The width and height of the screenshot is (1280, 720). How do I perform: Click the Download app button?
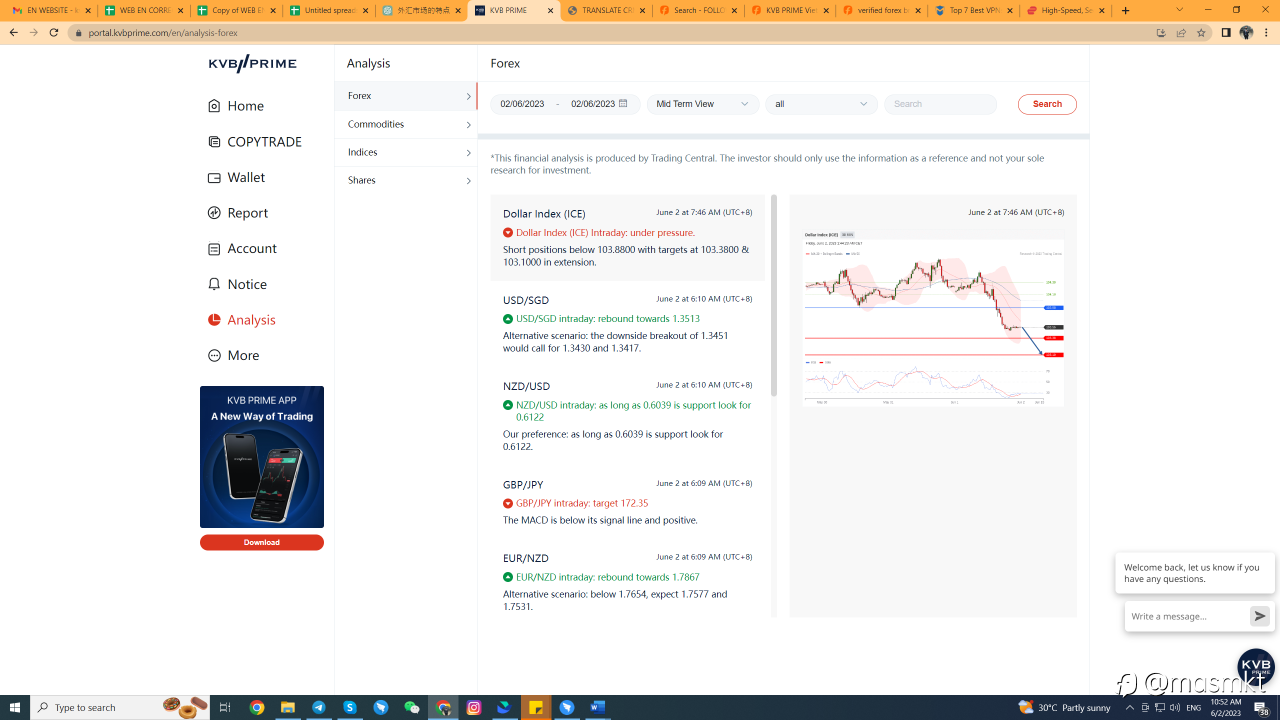click(x=262, y=542)
